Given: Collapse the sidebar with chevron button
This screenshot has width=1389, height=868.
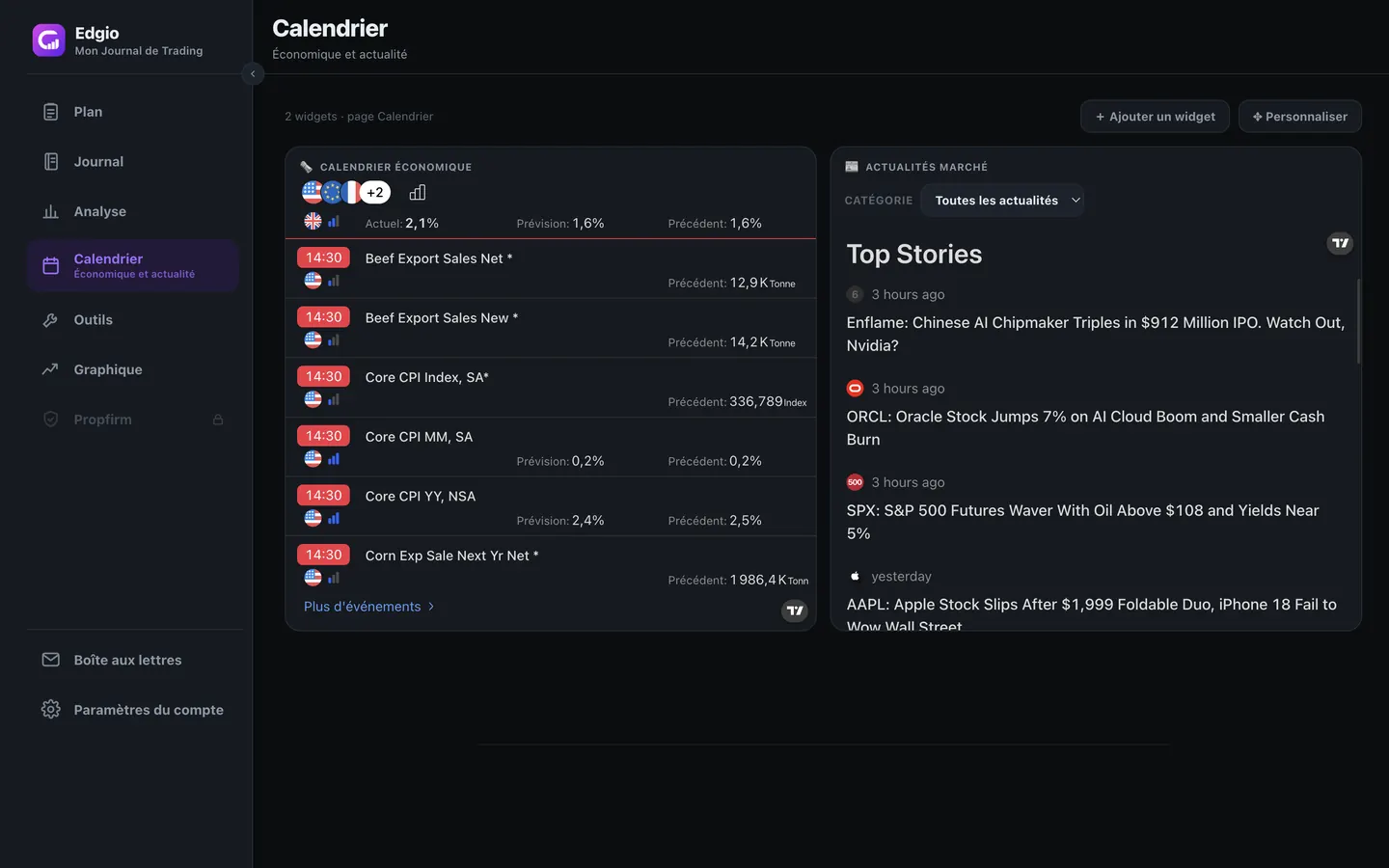Looking at the screenshot, I should pos(253,73).
